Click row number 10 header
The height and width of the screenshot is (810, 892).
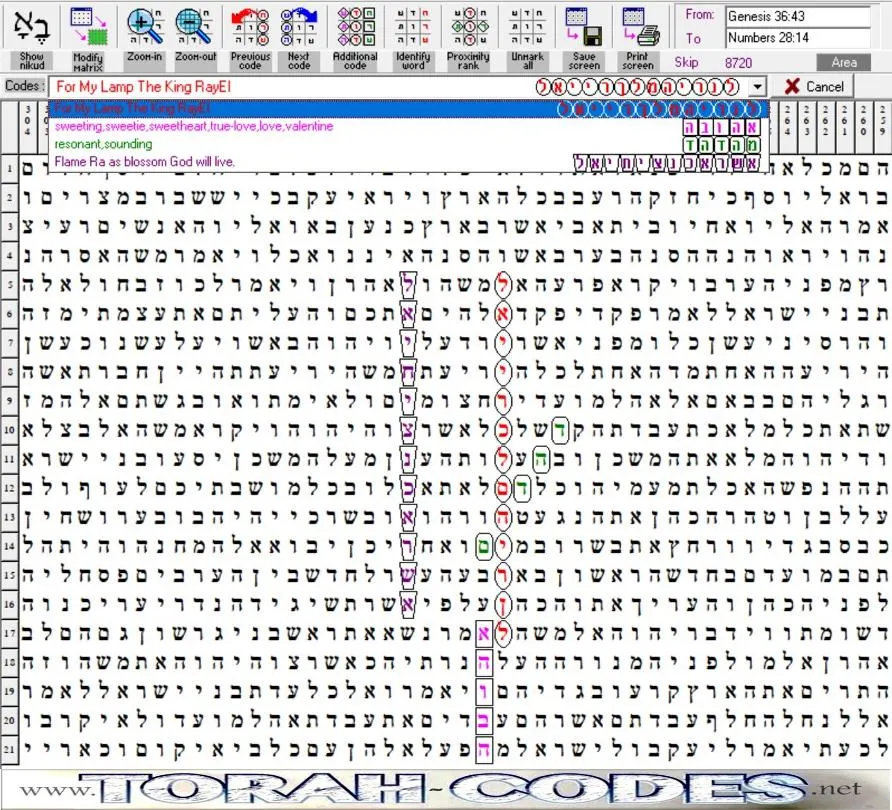[x=9, y=429]
